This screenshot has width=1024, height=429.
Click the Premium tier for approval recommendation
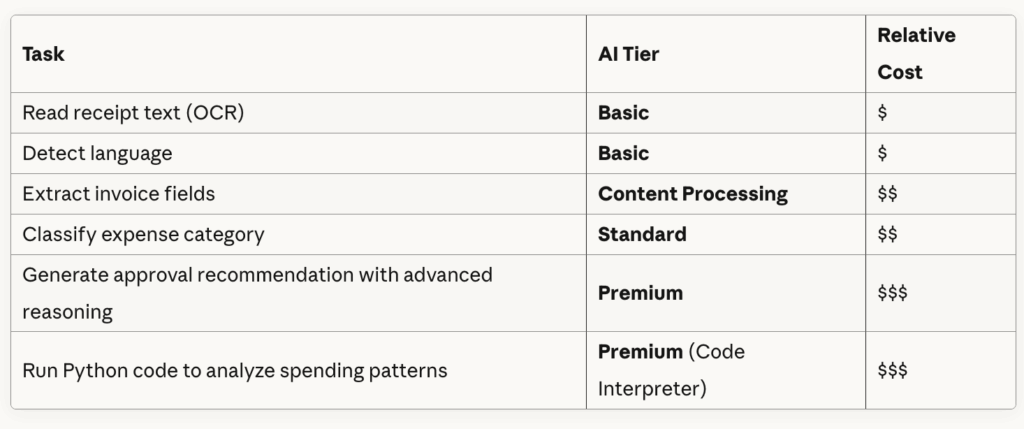(640, 292)
